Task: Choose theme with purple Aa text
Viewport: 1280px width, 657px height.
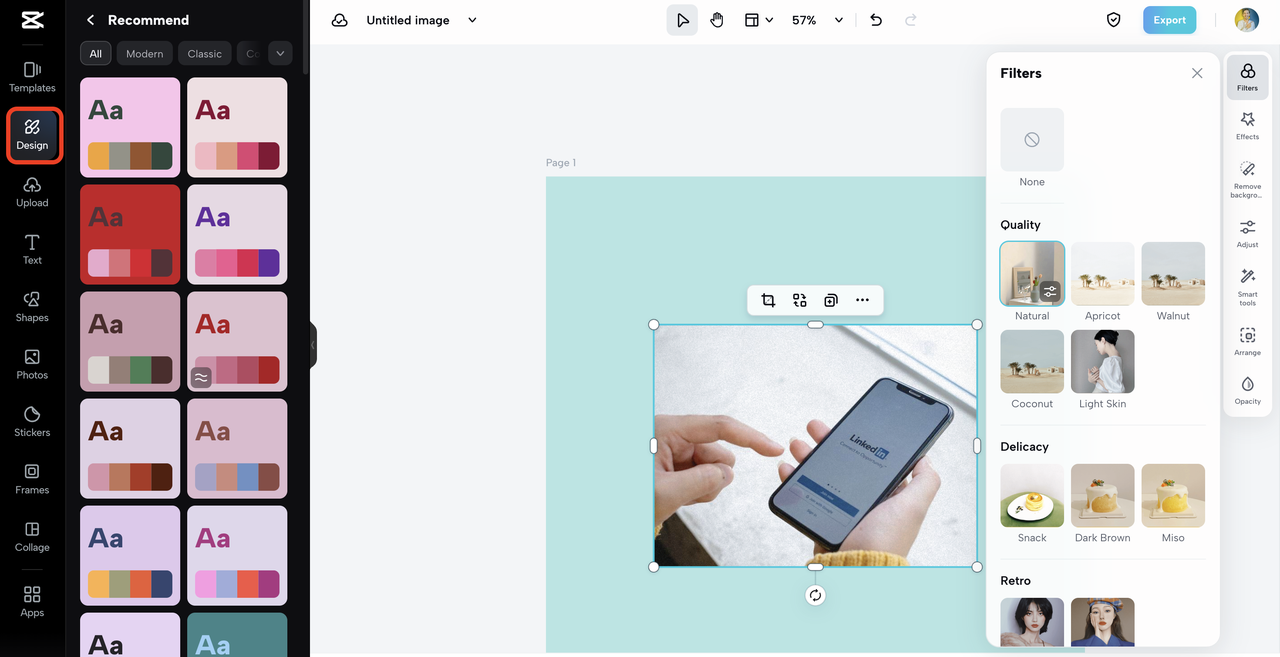Action: [x=237, y=234]
